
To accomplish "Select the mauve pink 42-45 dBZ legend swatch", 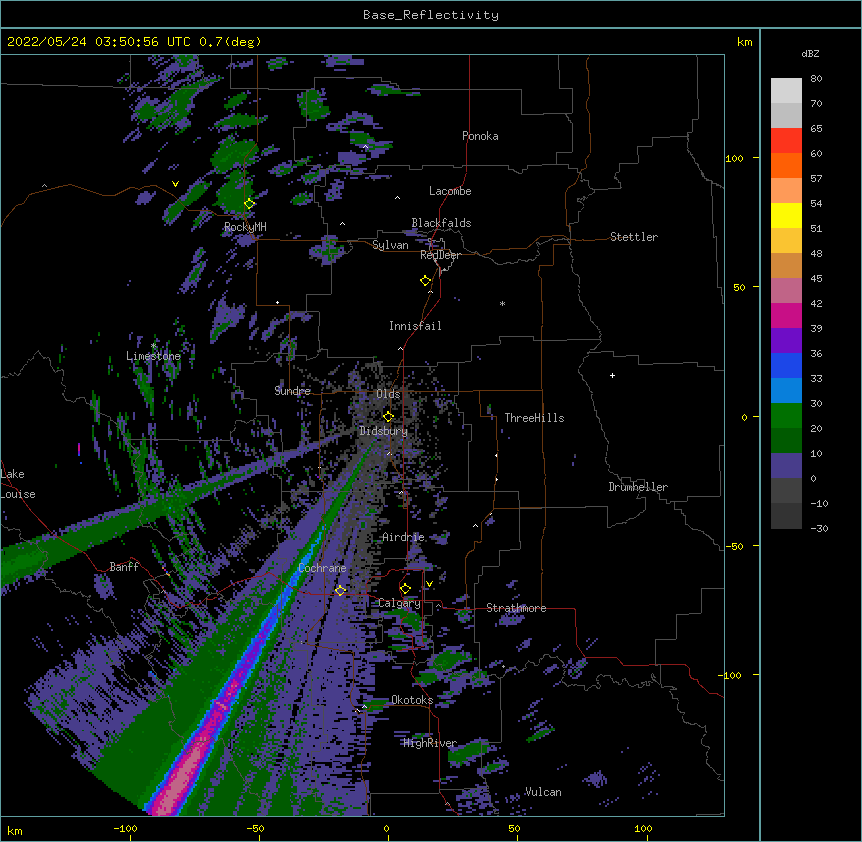I will (x=786, y=291).
